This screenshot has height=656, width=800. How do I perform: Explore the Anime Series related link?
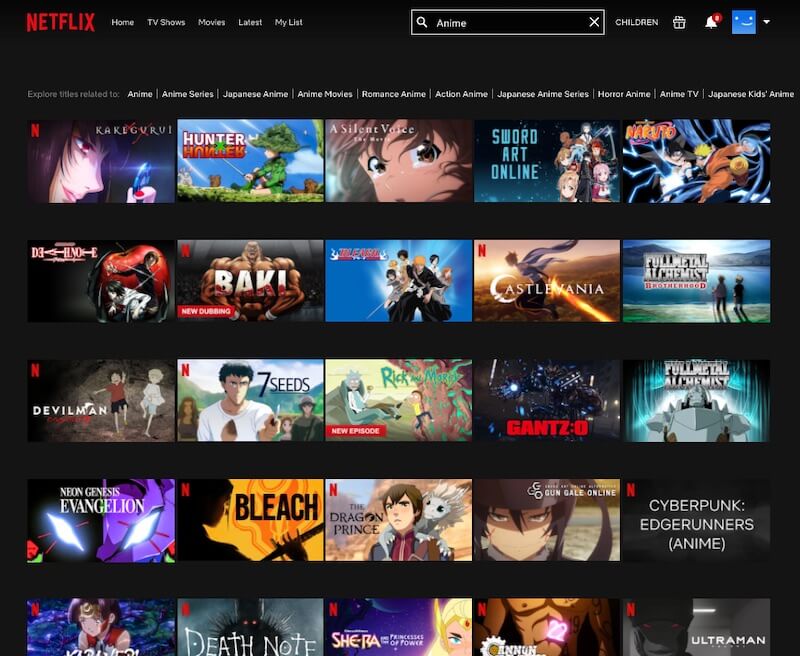(x=188, y=94)
